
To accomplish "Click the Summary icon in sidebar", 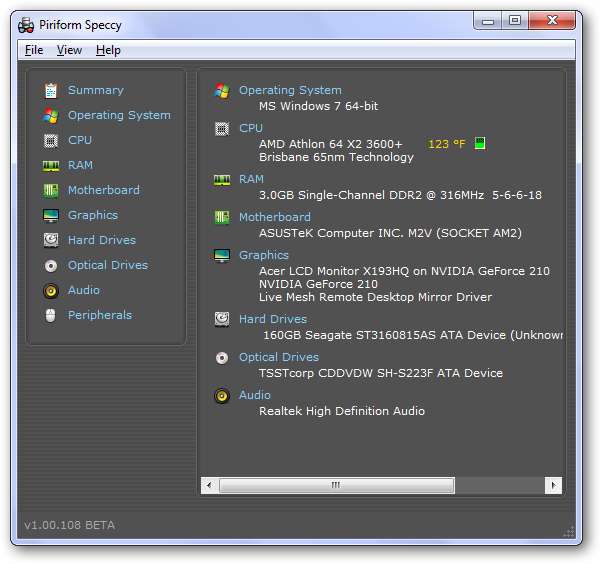I will click(x=50, y=90).
